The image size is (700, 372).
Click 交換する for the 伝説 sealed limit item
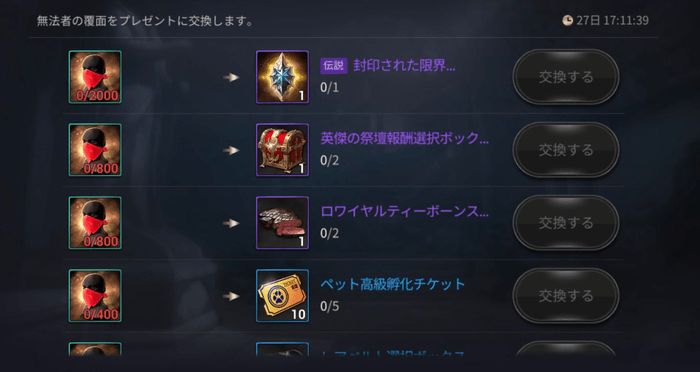tap(566, 77)
